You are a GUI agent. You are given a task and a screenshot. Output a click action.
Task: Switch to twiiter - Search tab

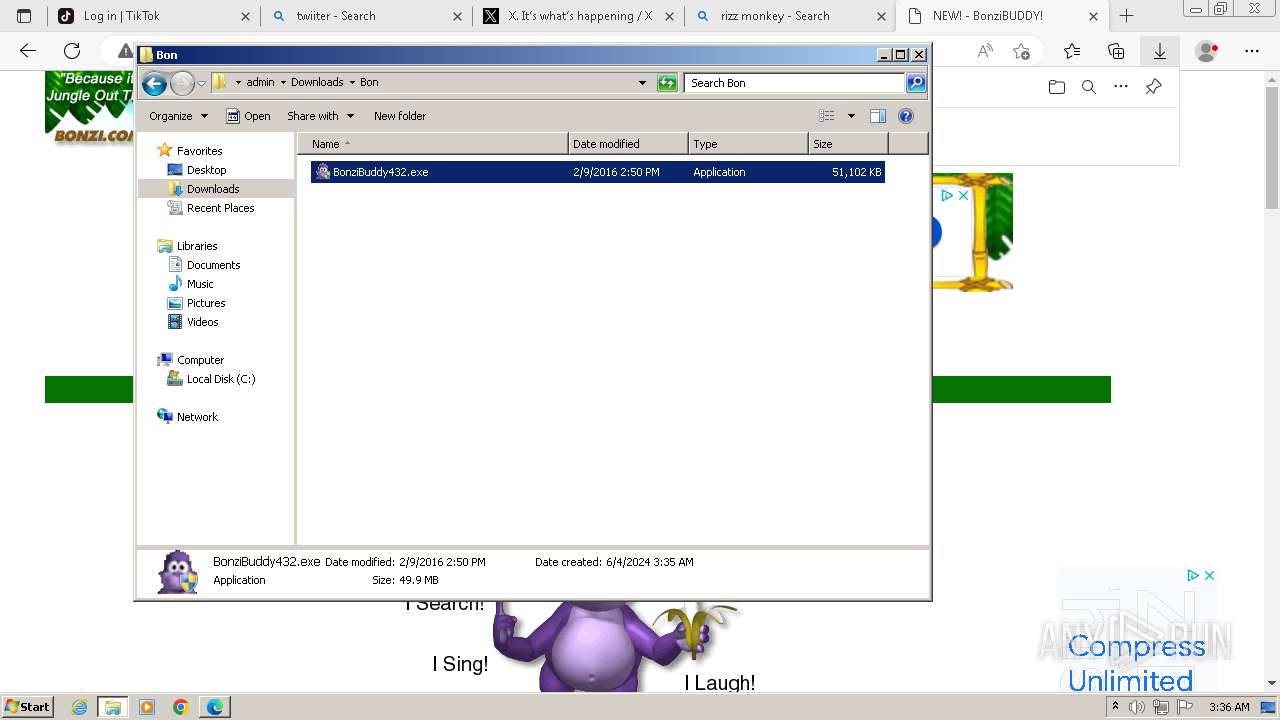(x=366, y=16)
